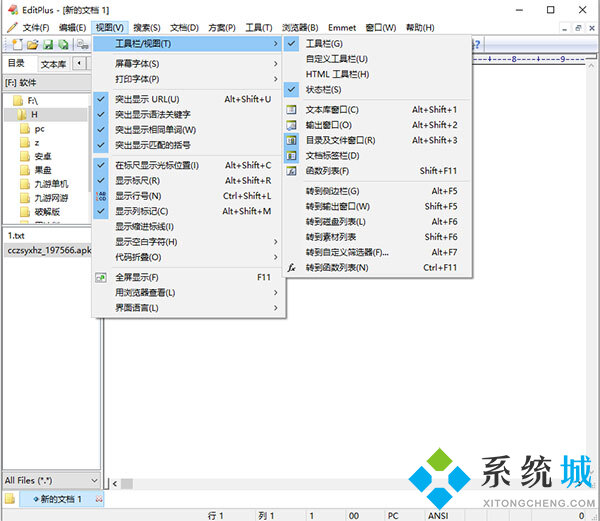Open the 文档(D) menu
600x521 pixels.
pos(184,28)
